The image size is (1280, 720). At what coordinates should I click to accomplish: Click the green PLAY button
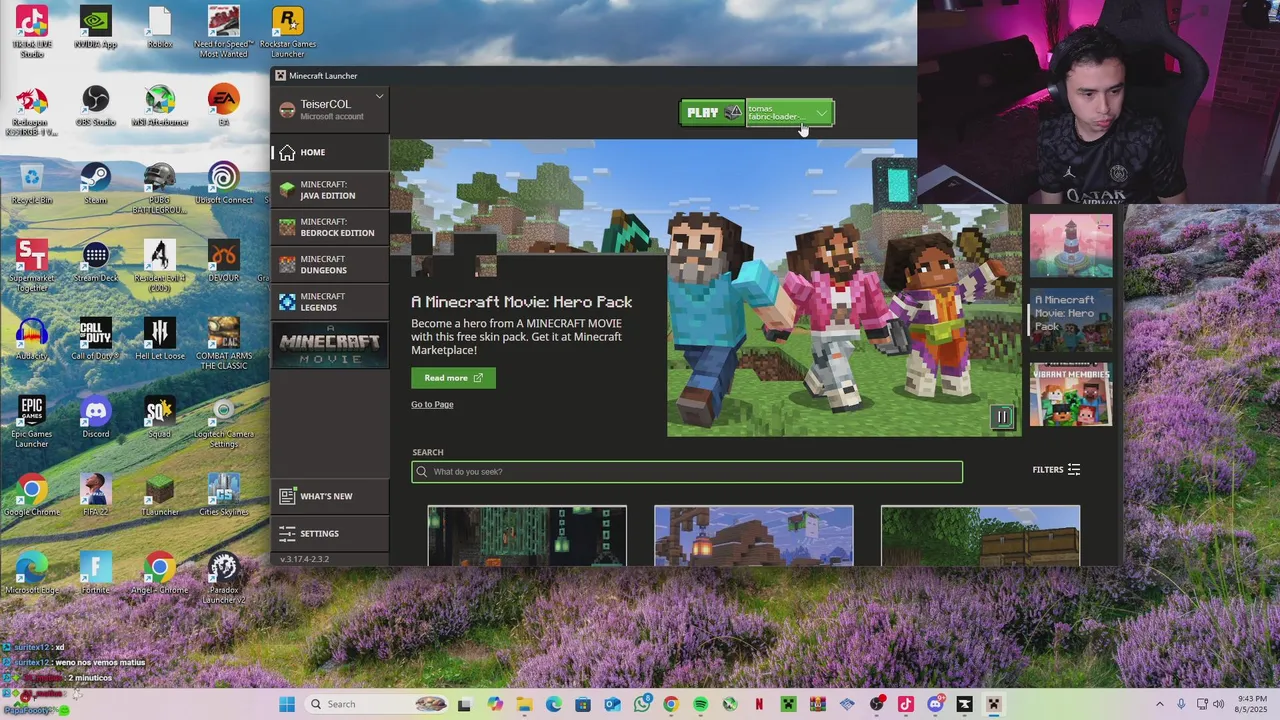pos(713,113)
